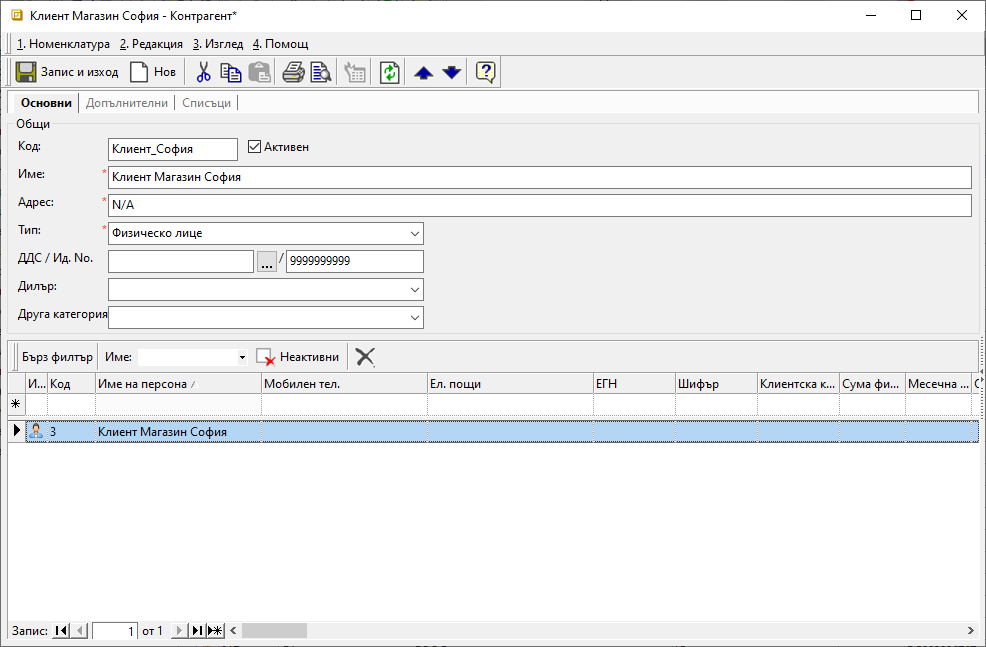The image size is (986, 647).
Task: Click the Адрес input field
Action: (x=539, y=206)
